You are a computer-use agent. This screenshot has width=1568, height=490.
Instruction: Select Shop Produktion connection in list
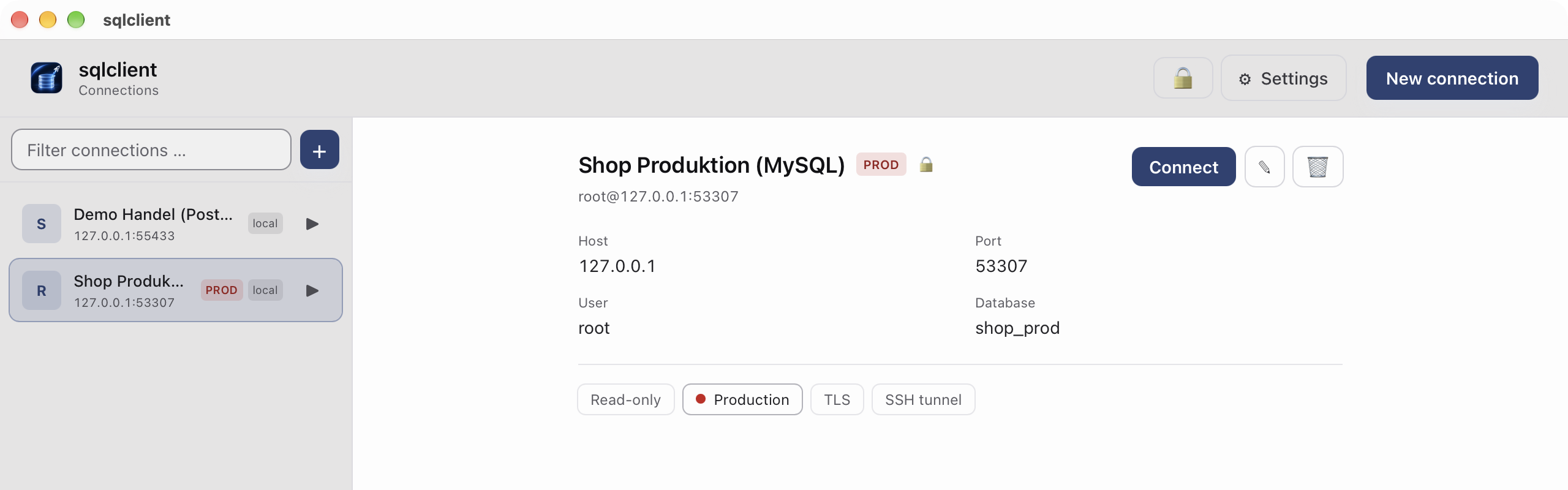pyautogui.click(x=176, y=290)
